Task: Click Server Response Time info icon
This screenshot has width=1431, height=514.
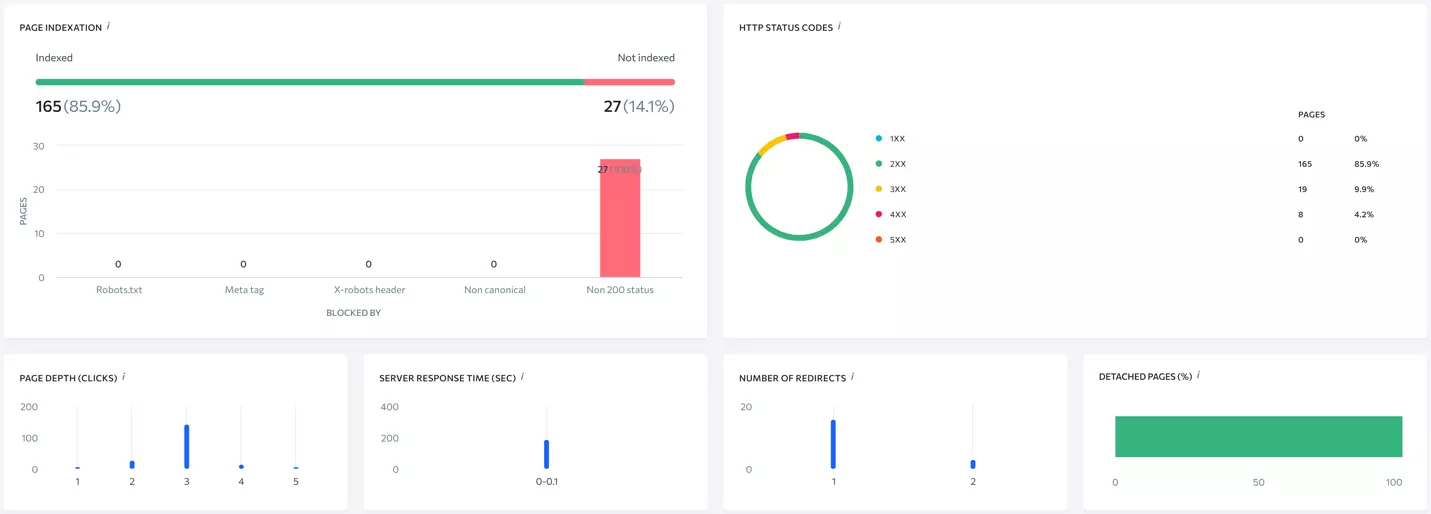Action: [x=522, y=377]
